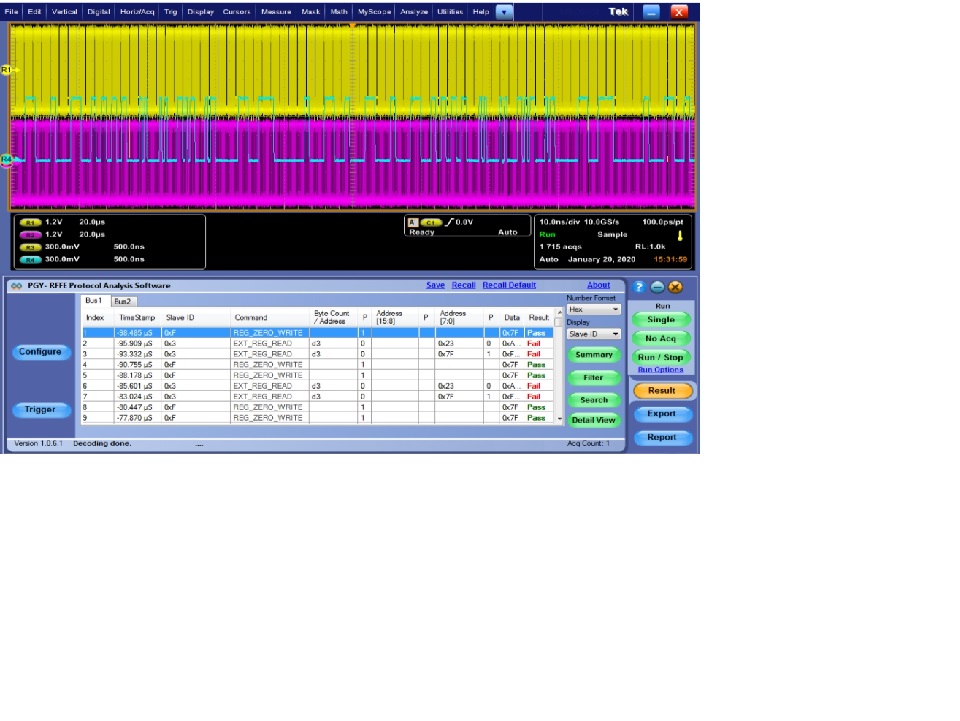Click the yellow acquisition status indicator icon

click(680, 235)
